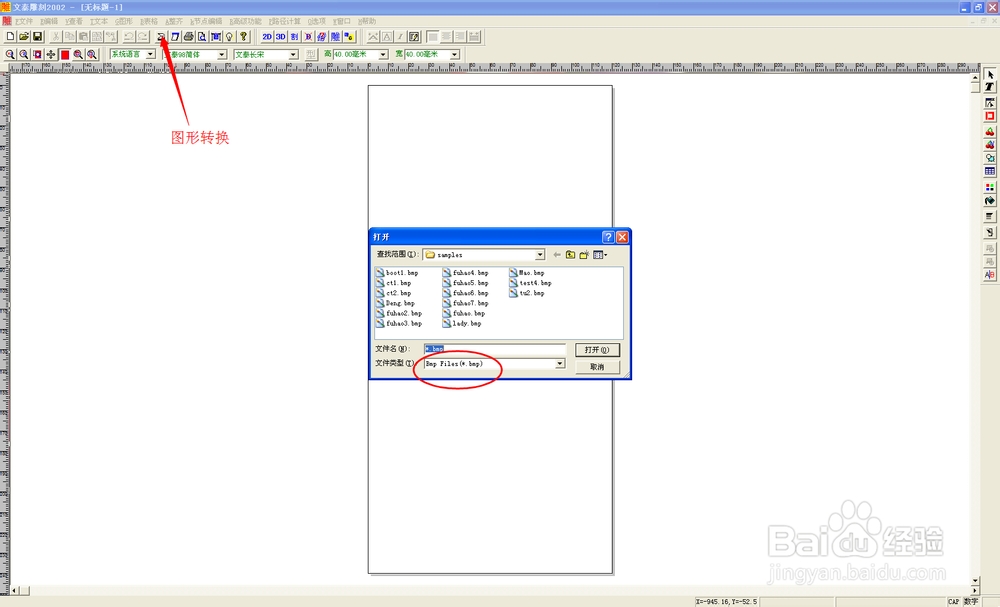Select file ct1.bmp
Image resolution: width=1000 pixels, height=607 pixels.
pos(393,283)
